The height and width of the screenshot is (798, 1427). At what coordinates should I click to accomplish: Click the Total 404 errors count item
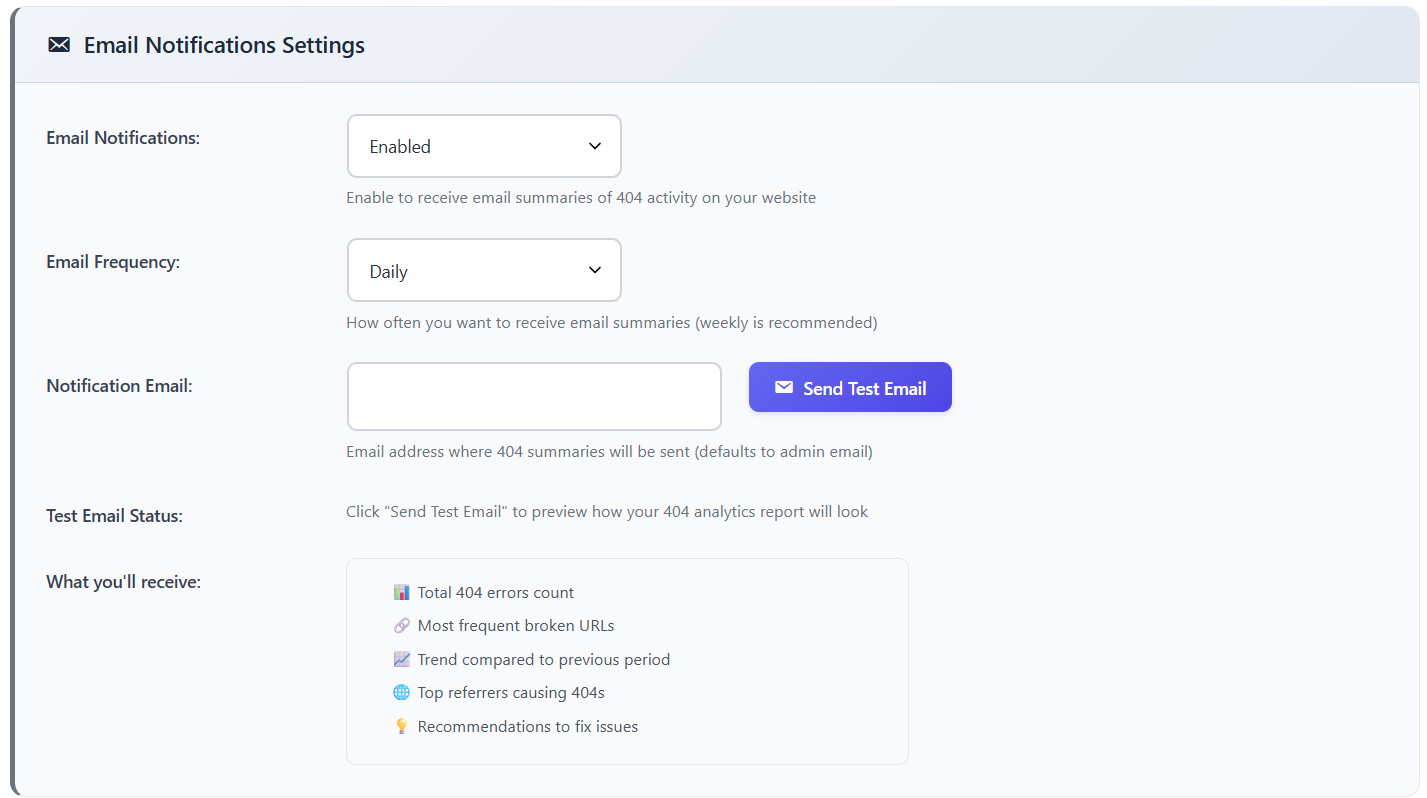point(495,593)
